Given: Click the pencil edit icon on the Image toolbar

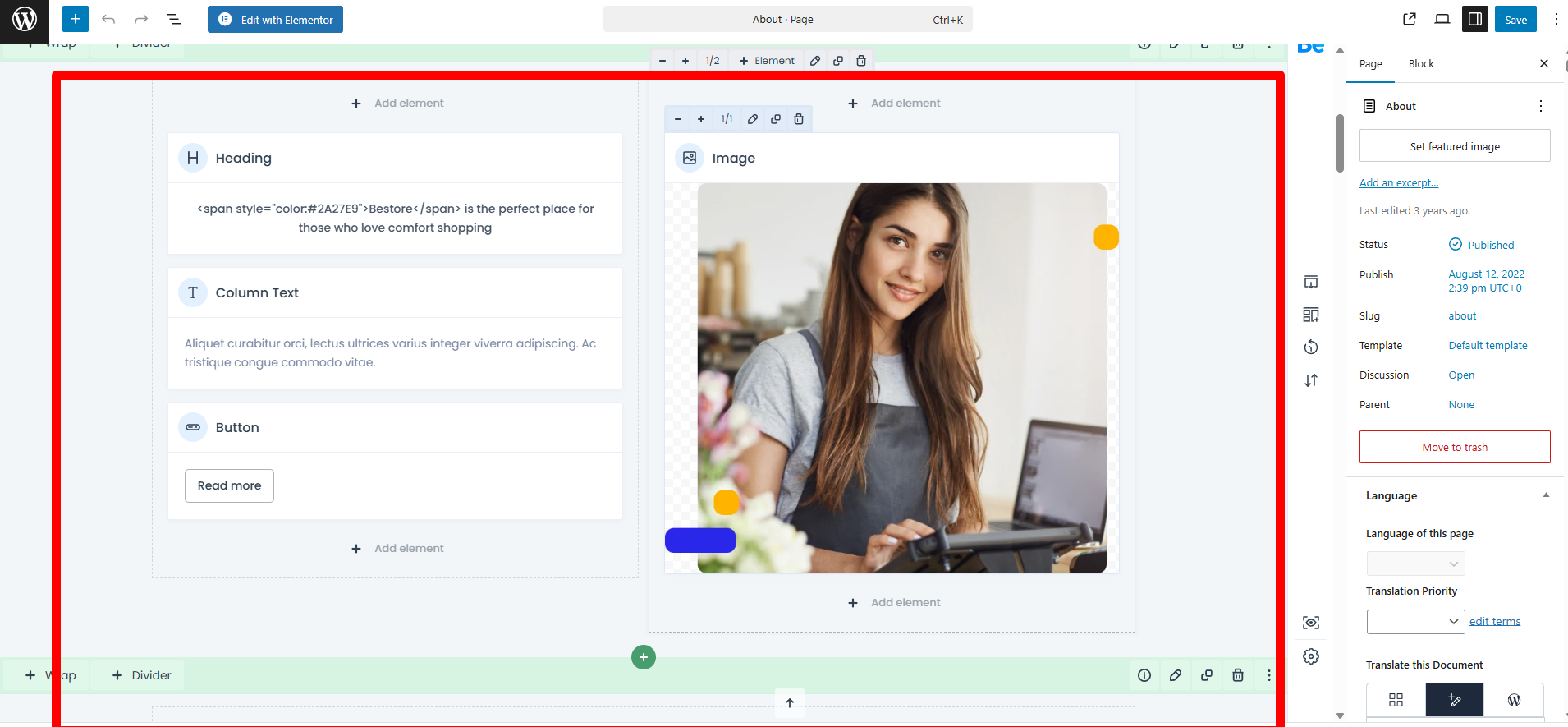Looking at the screenshot, I should click(x=753, y=119).
